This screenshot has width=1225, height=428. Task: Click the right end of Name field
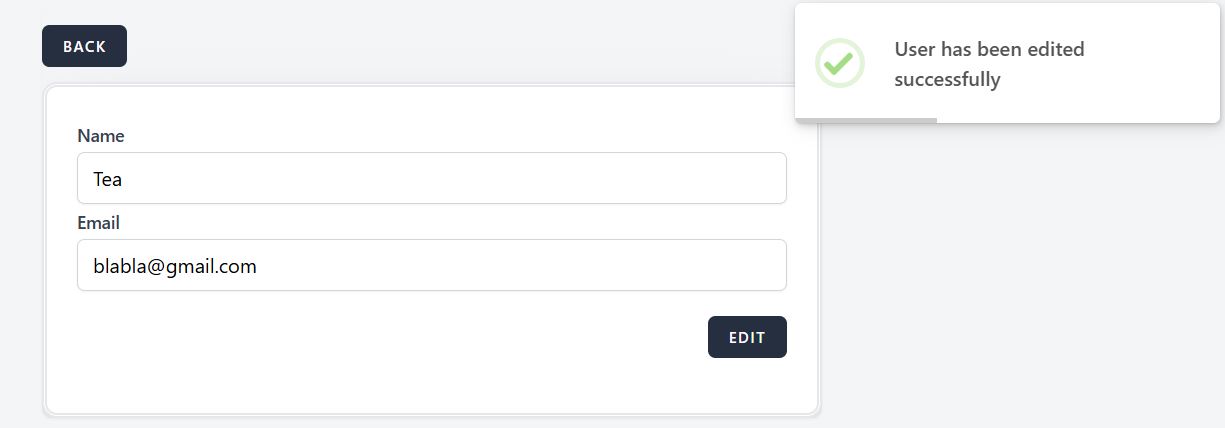[x=760, y=178]
